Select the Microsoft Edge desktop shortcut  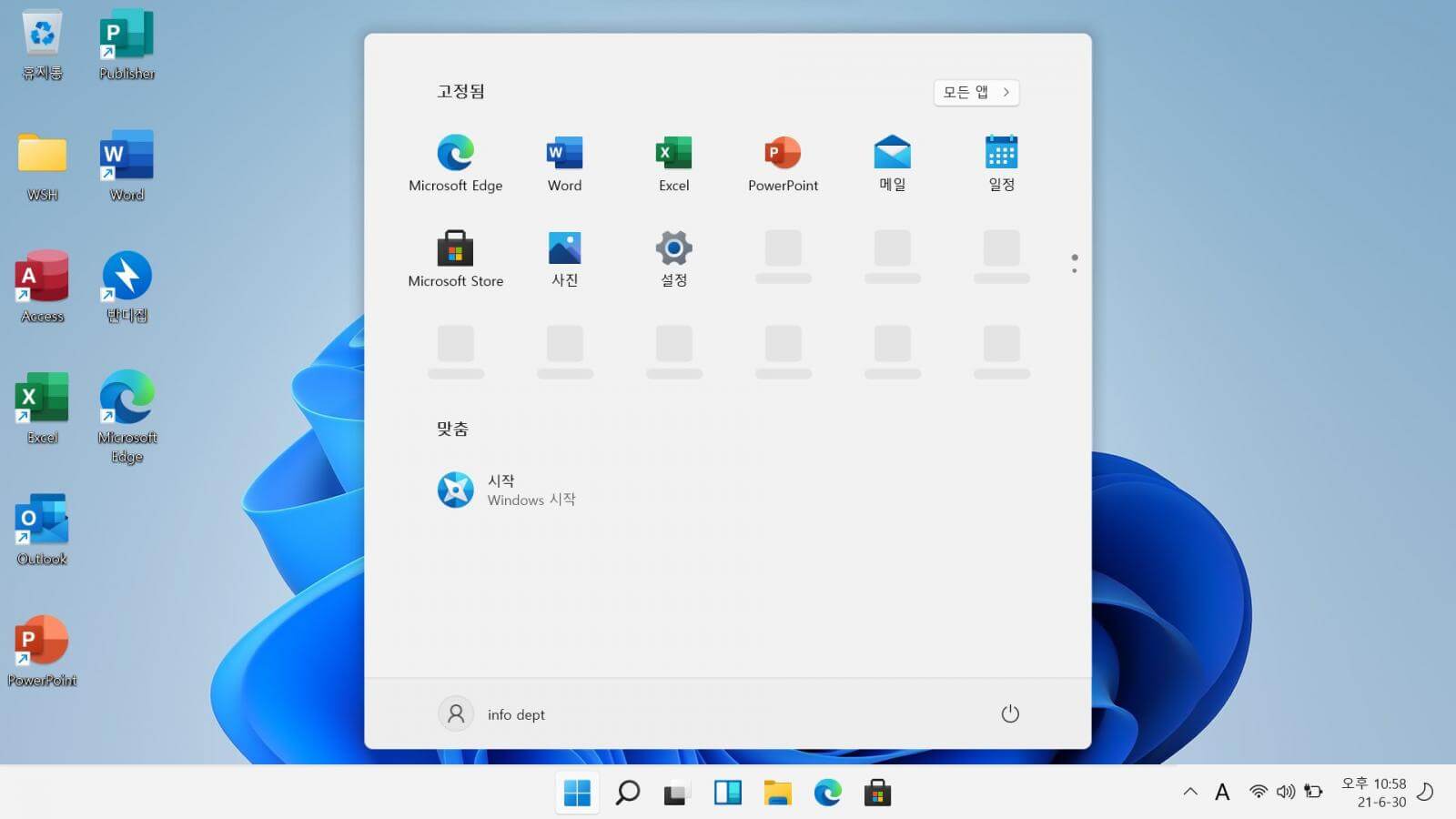(126, 417)
